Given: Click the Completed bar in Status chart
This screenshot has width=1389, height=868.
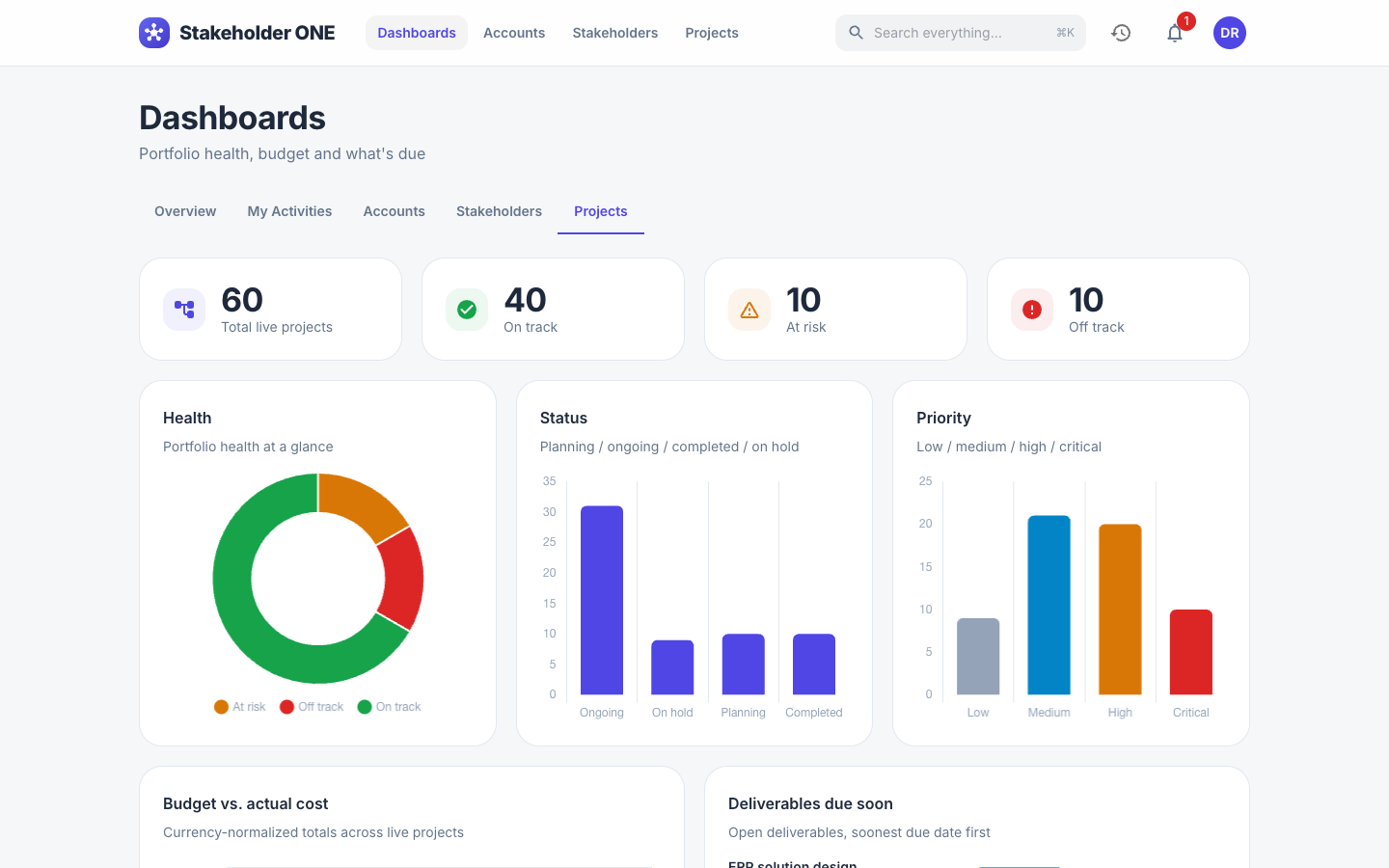Looking at the screenshot, I should point(814,664).
